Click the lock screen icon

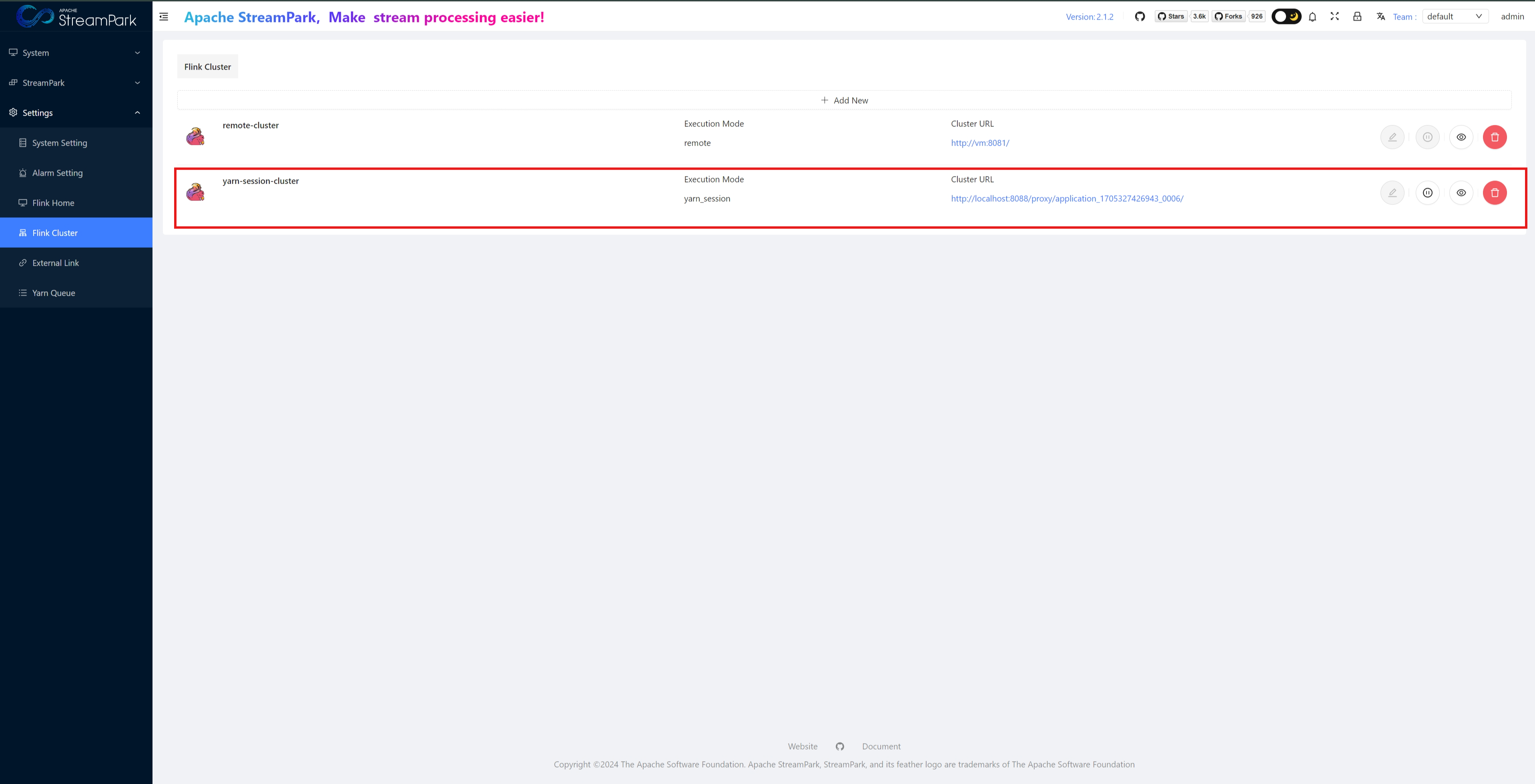click(1357, 17)
